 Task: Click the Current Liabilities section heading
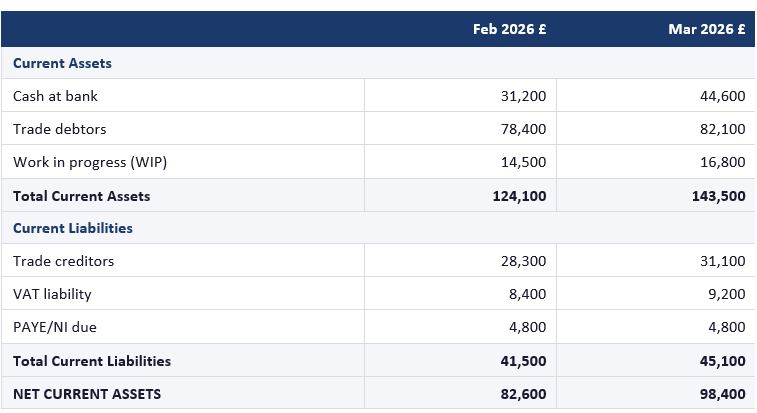click(x=73, y=228)
